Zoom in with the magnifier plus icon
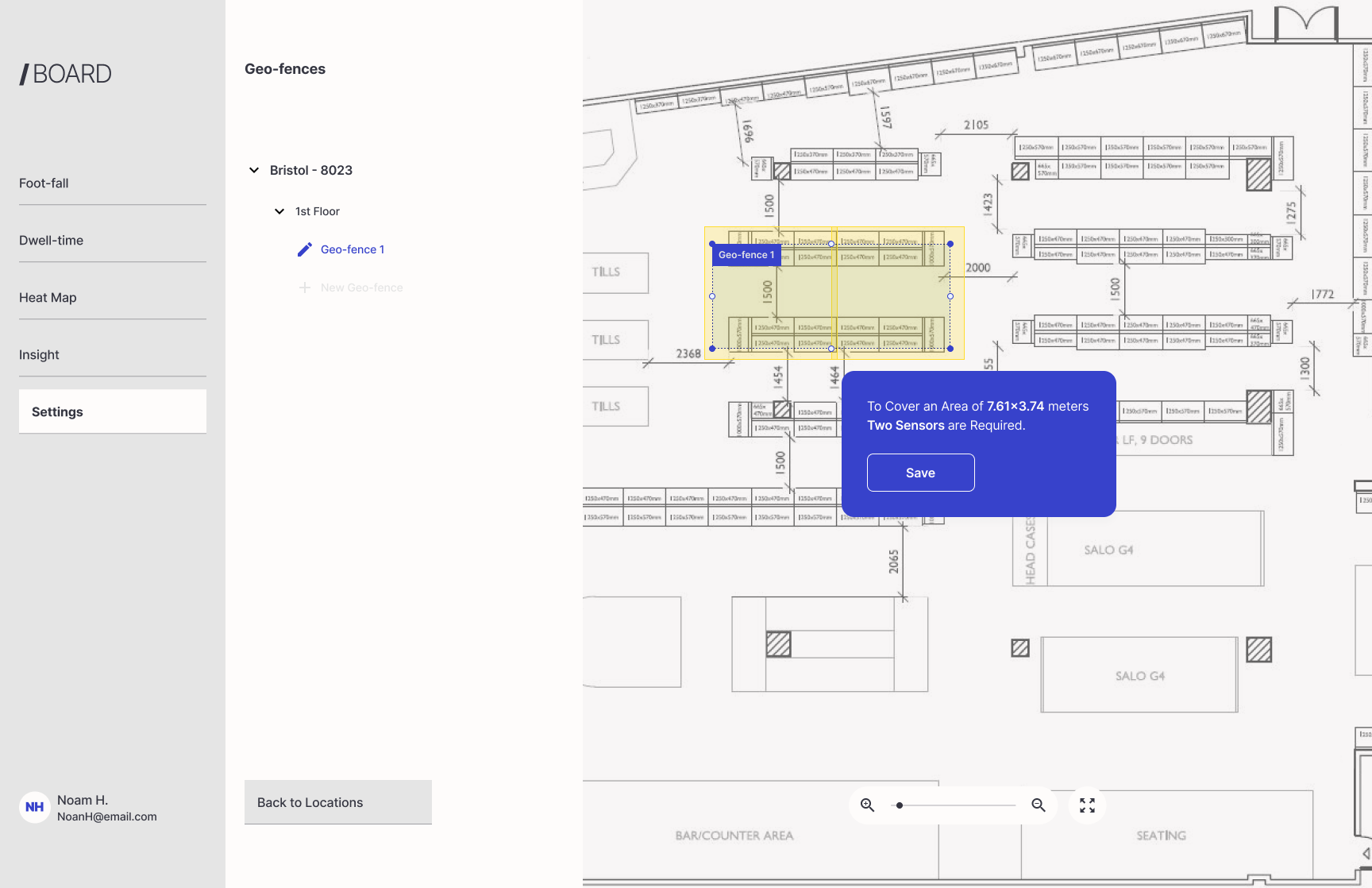 click(x=868, y=805)
